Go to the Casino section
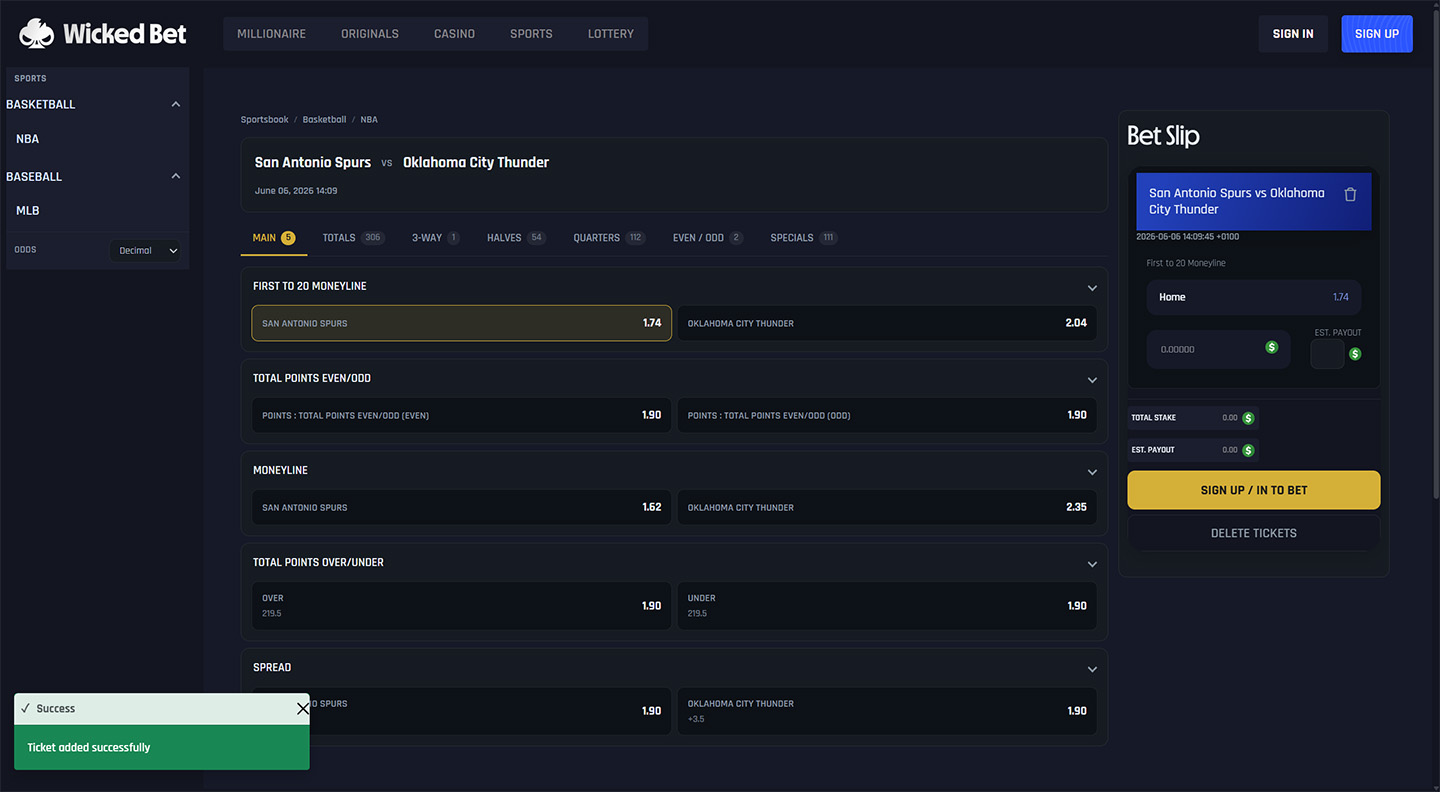 [454, 34]
